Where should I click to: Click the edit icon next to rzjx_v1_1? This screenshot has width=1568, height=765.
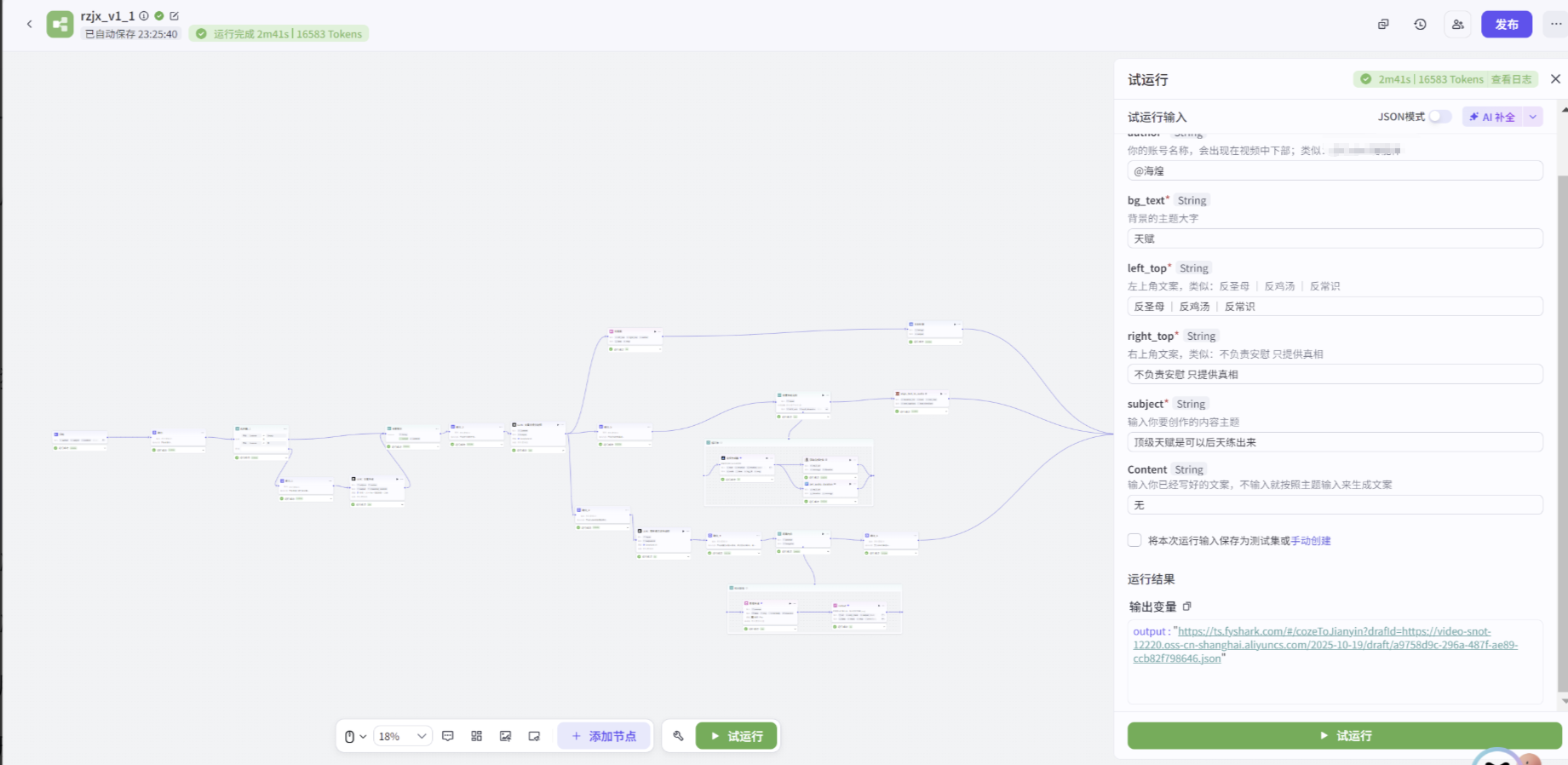click(175, 16)
